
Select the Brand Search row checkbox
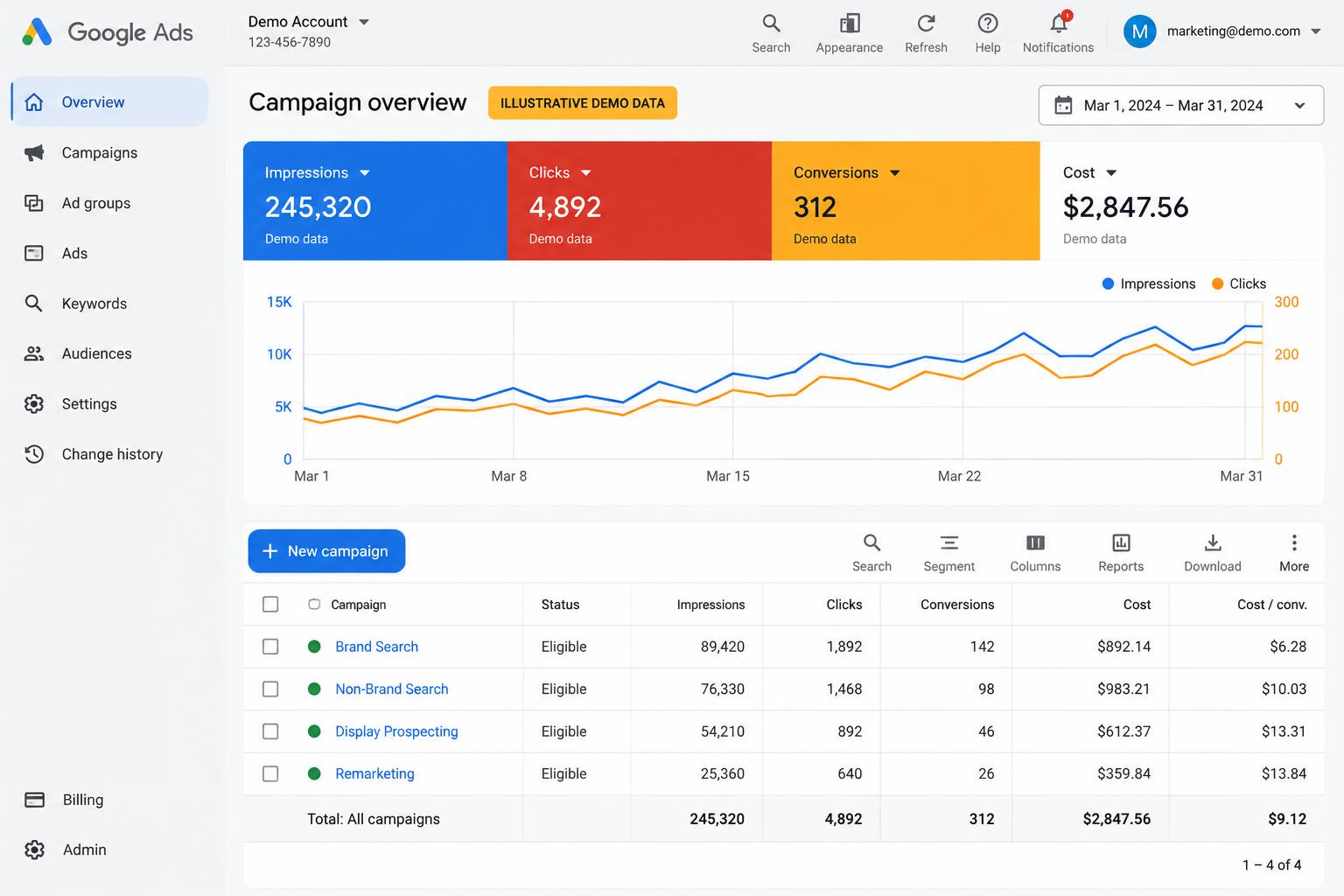[270, 647]
